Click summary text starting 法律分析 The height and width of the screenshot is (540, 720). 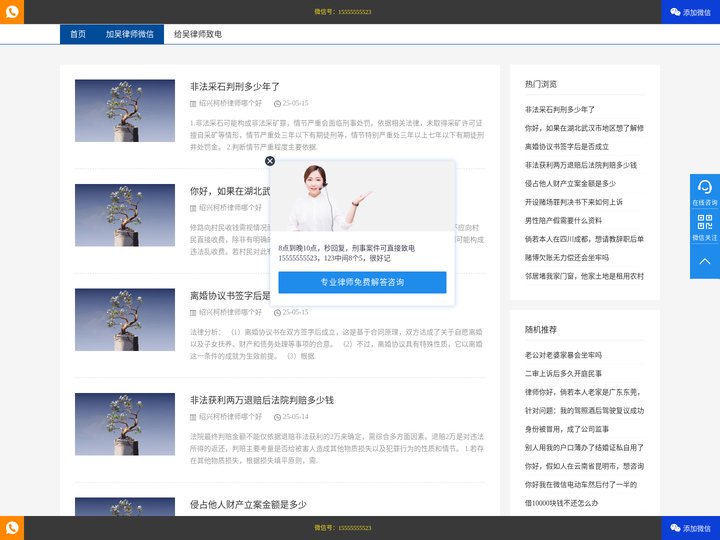337,344
